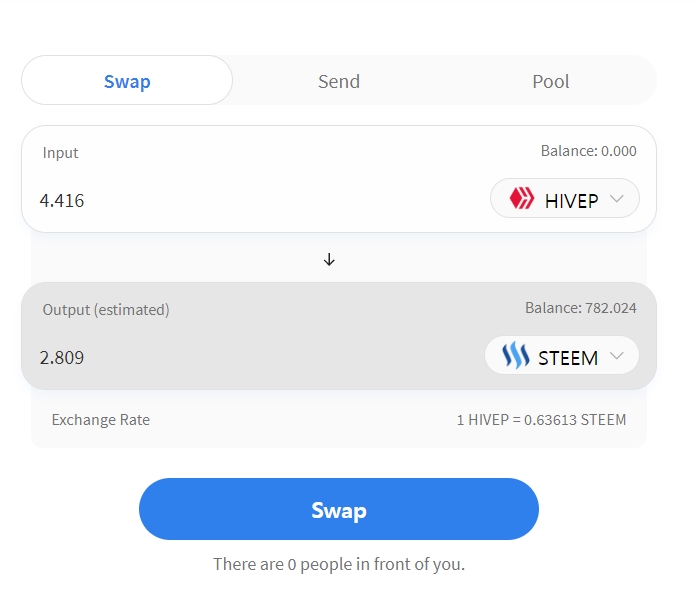Screen dimensions: 696x608
Task: Click the exchange rate value 1 HIVEP = 0.63613 STEEM
Action: pyautogui.click(x=541, y=420)
